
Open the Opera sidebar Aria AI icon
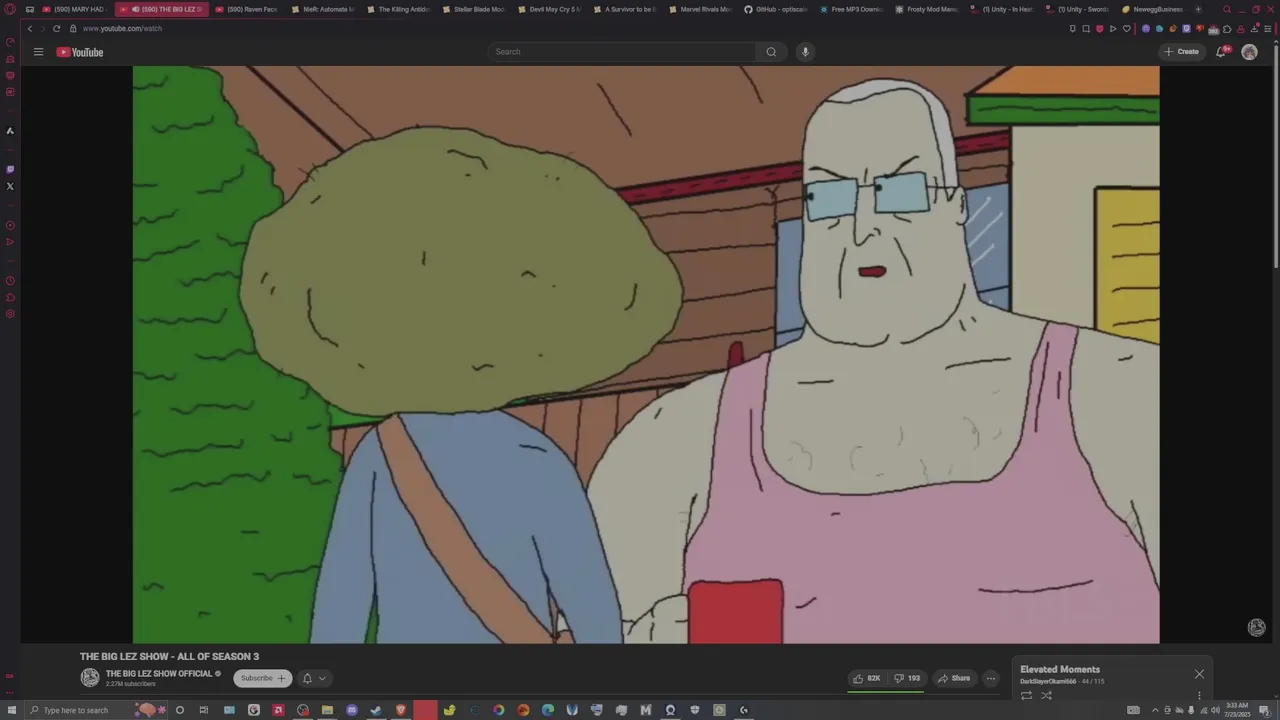(10, 131)
